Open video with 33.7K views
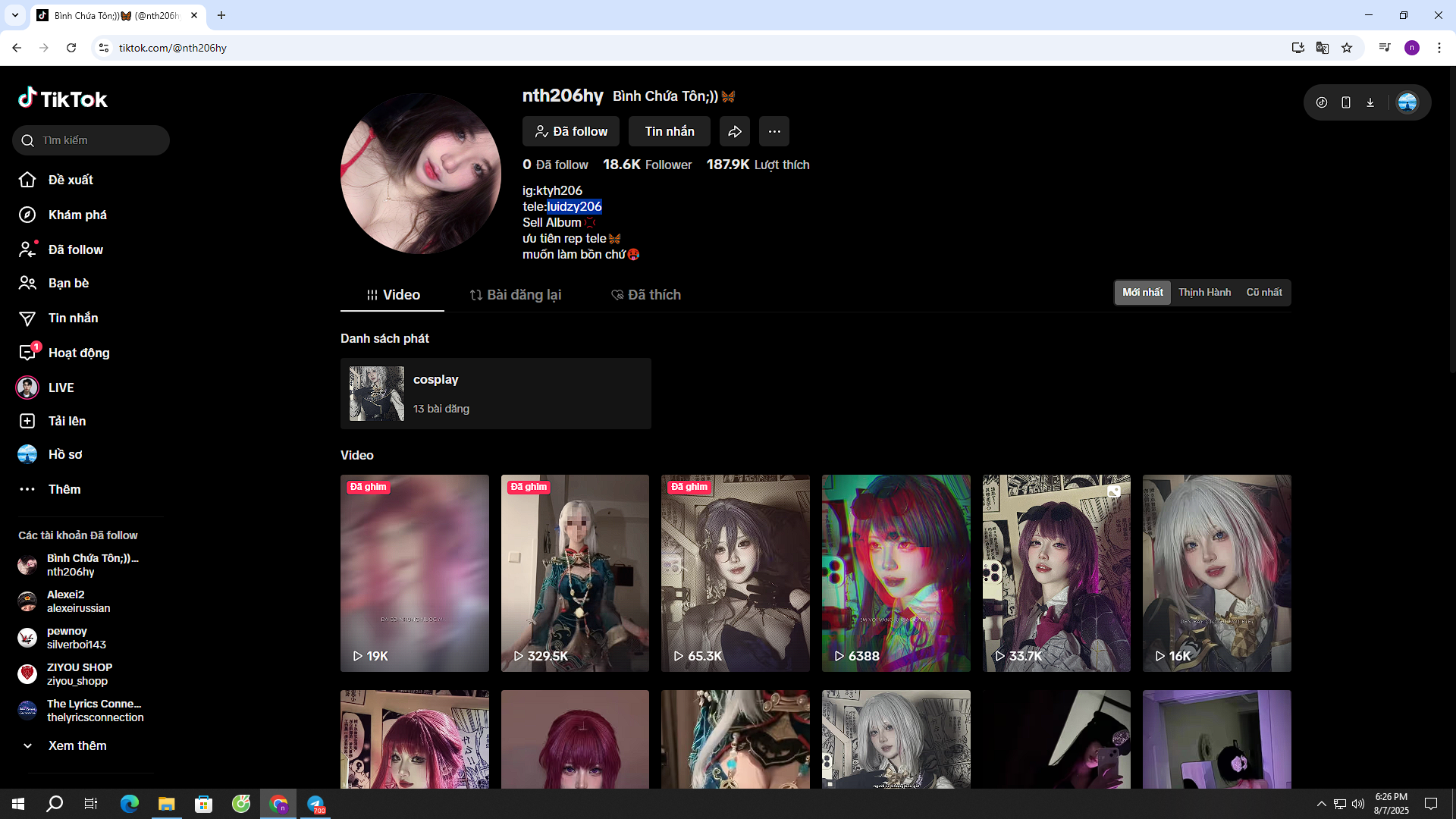This screenshot has width=1456, height=819. (1056, 573)
